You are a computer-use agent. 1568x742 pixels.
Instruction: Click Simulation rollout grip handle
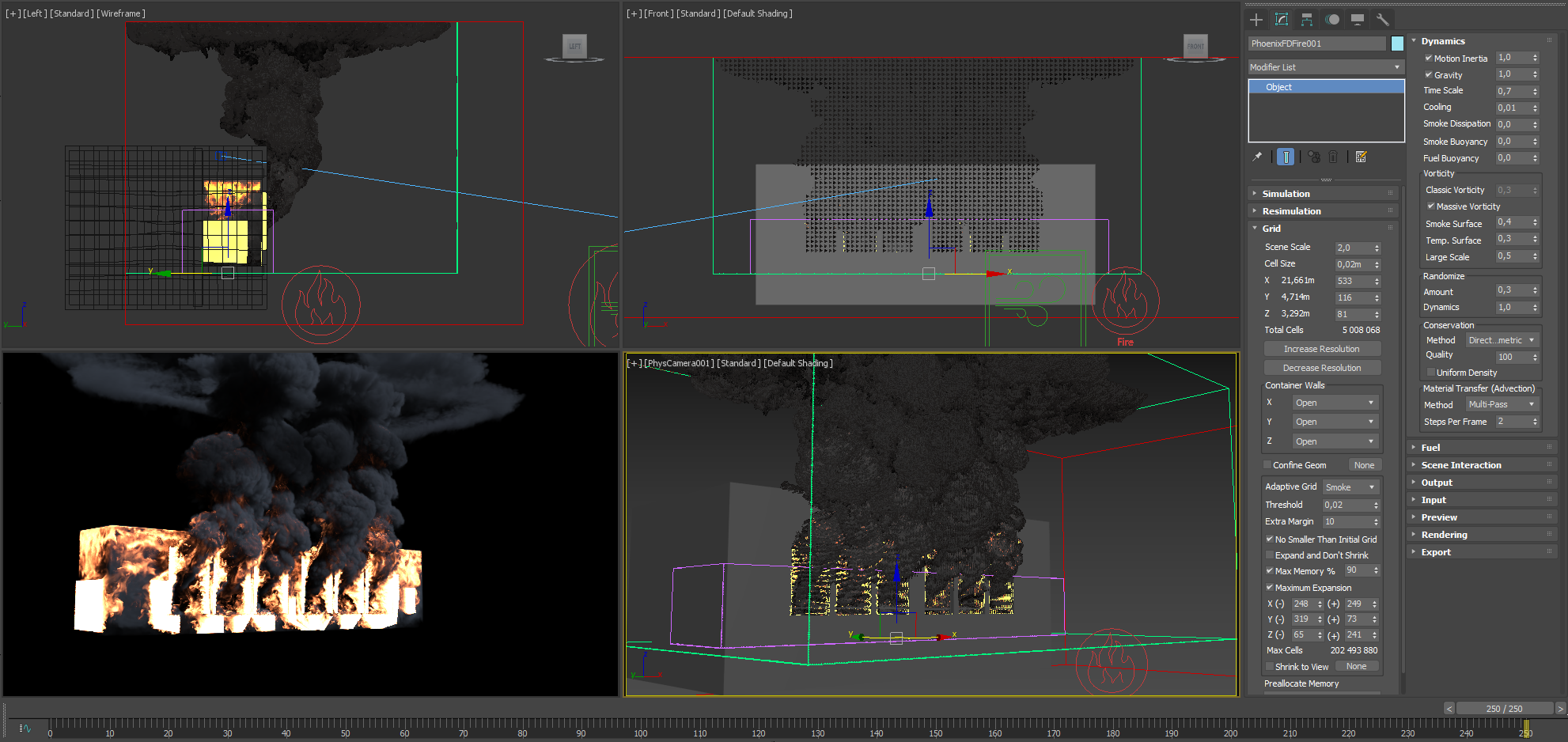point(1390,194)
